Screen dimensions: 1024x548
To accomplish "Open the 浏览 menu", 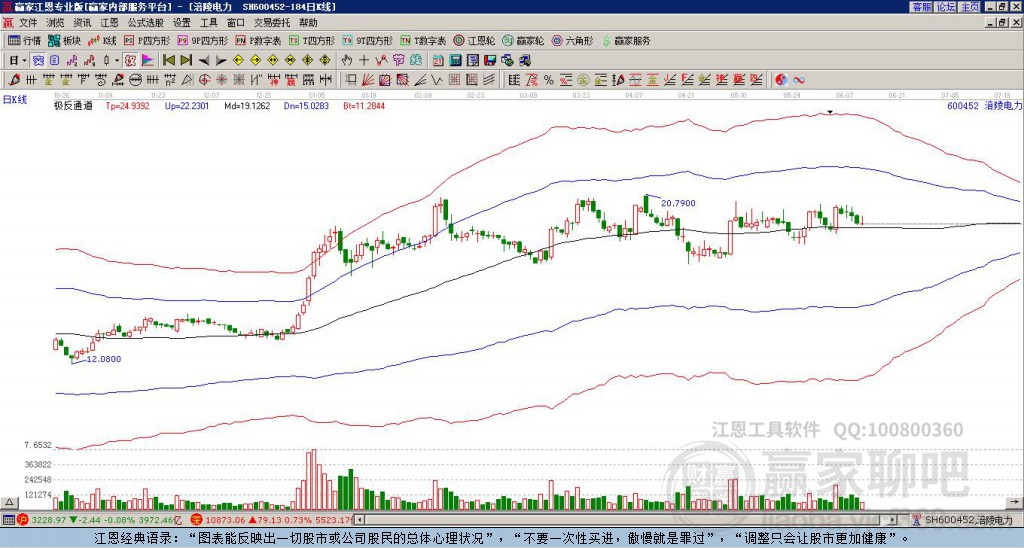I will tap(55, 23).
